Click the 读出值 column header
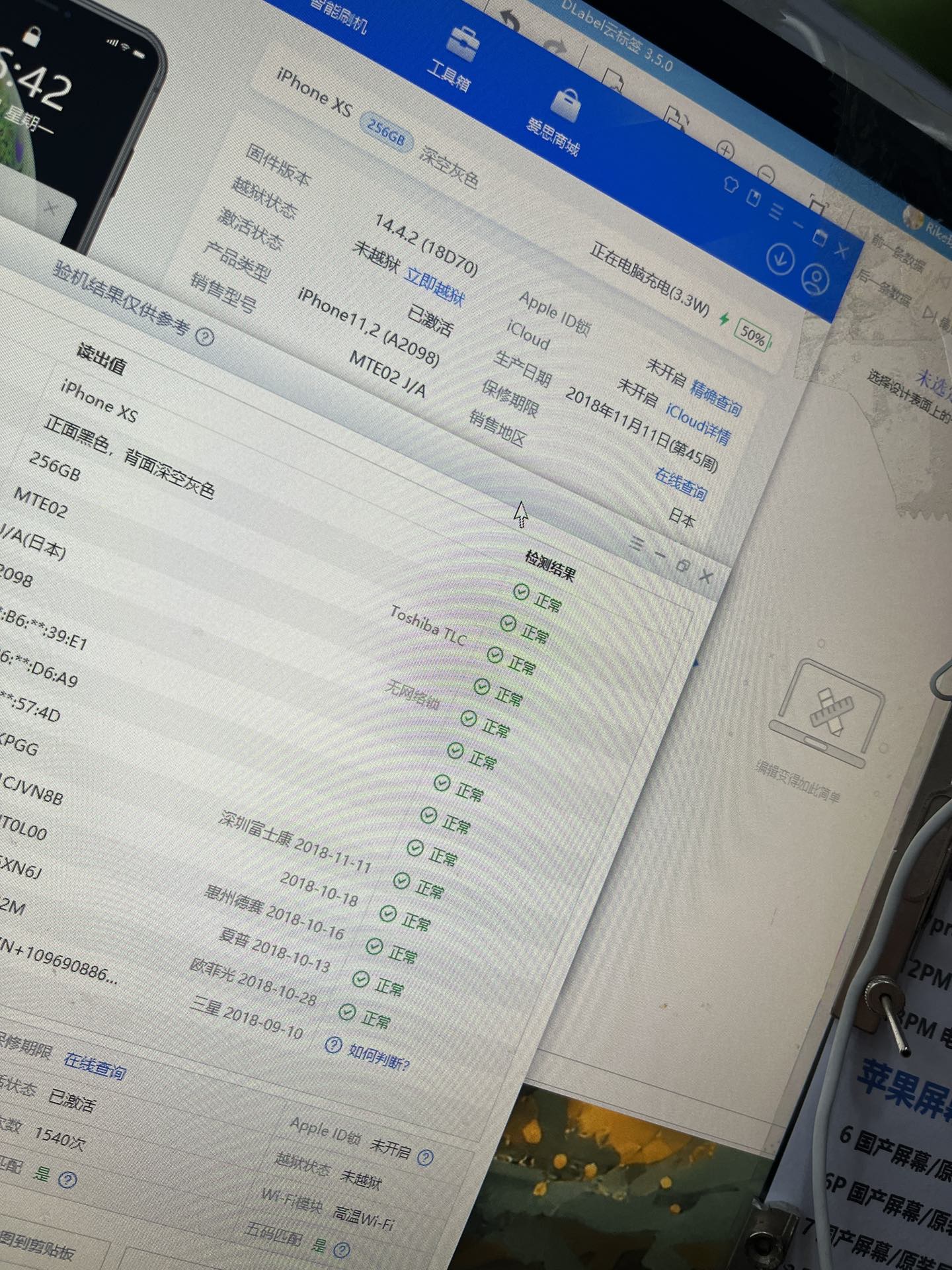Screen dimensions: 952x1270 click(x=100, y=359)
